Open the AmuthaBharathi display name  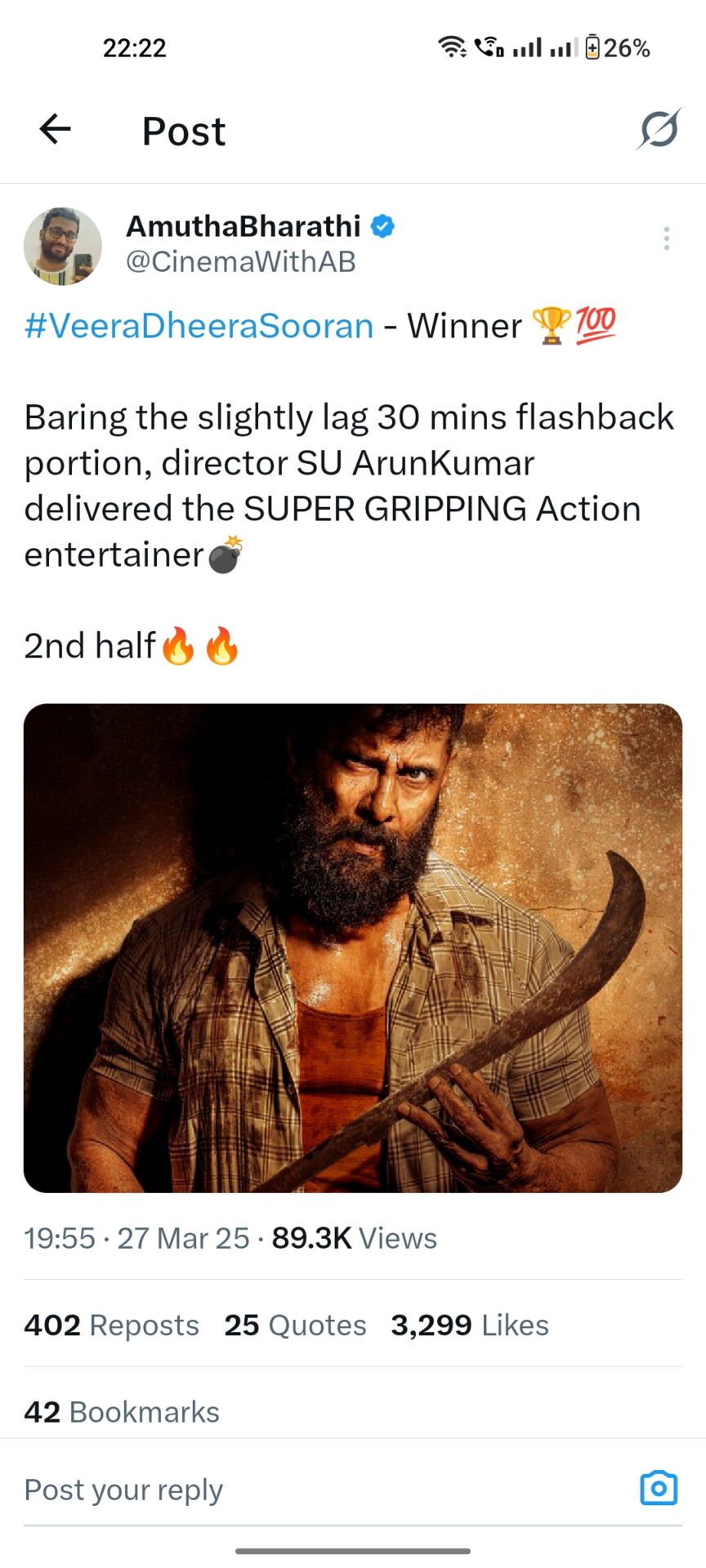pyautogui.click(x=244, y=226)
